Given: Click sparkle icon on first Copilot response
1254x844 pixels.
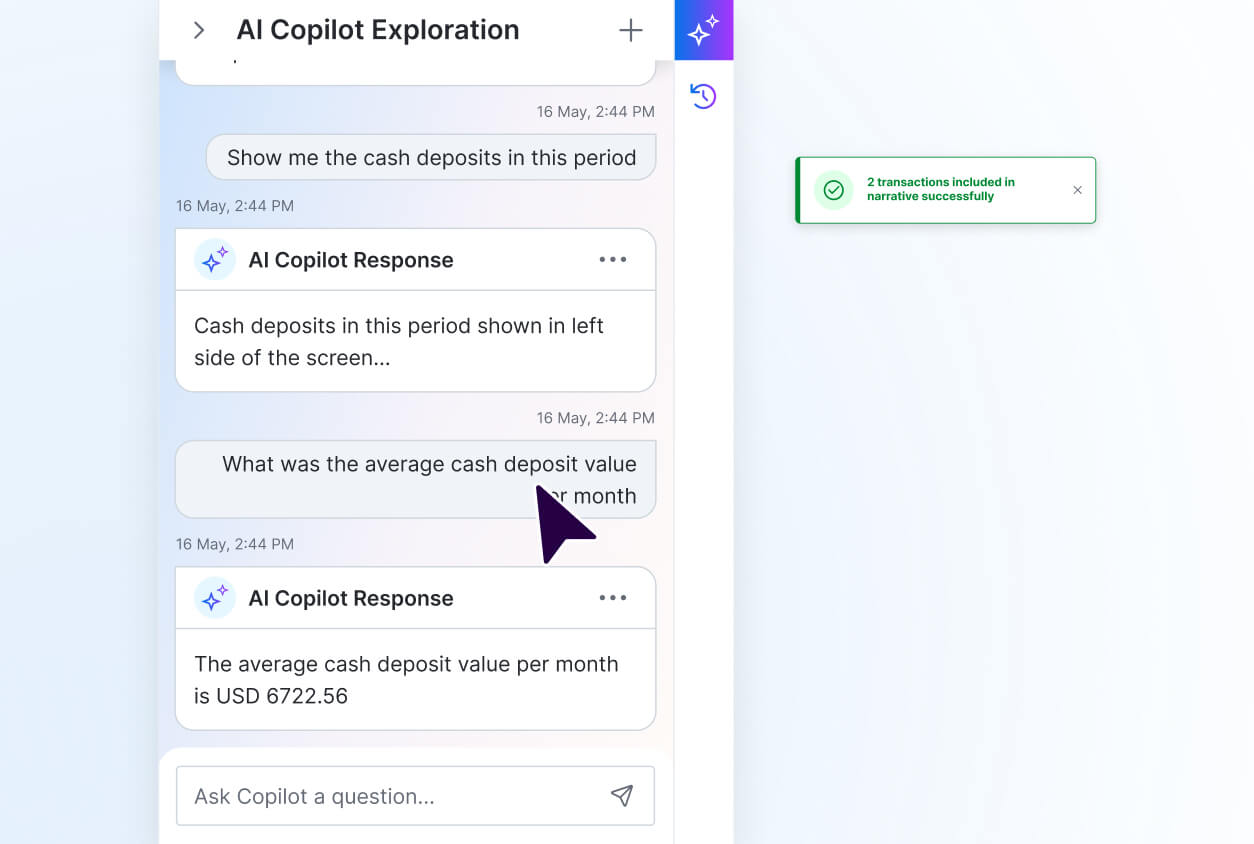Looking at the screenshot, I should pos(215,260).
